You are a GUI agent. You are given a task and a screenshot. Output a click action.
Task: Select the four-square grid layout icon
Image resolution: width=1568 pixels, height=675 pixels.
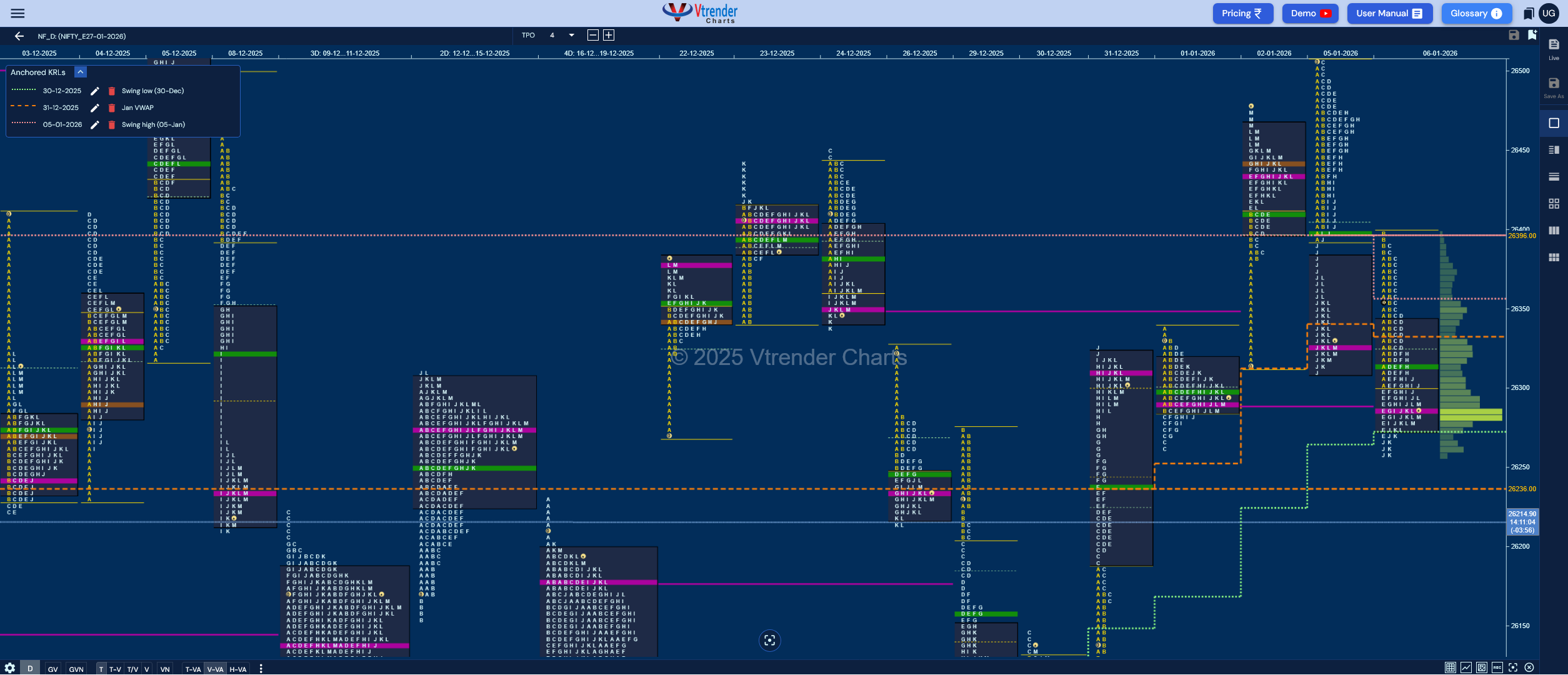click(x=1554, y=204)
